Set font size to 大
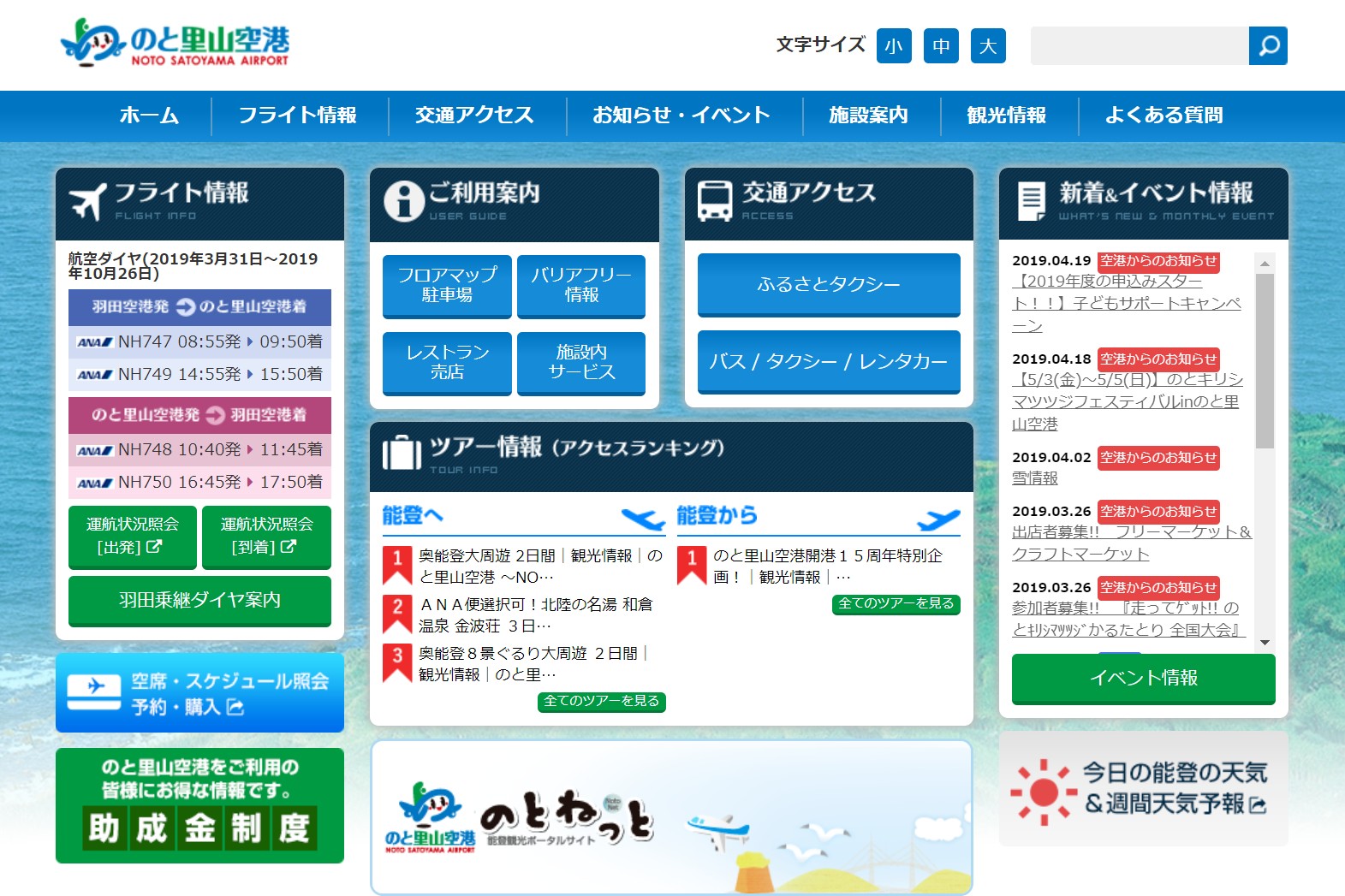Screen dimensions: 1345x896 click(988, 46)
